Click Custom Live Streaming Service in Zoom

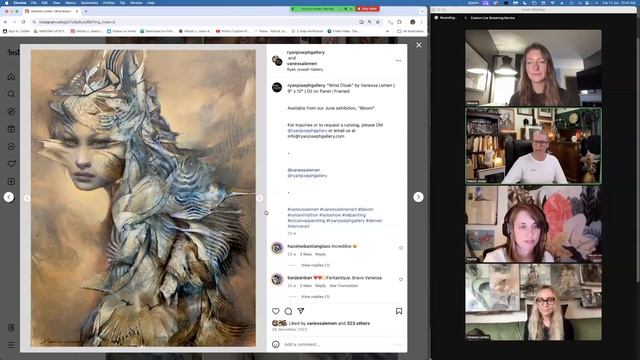coord(492,18)
